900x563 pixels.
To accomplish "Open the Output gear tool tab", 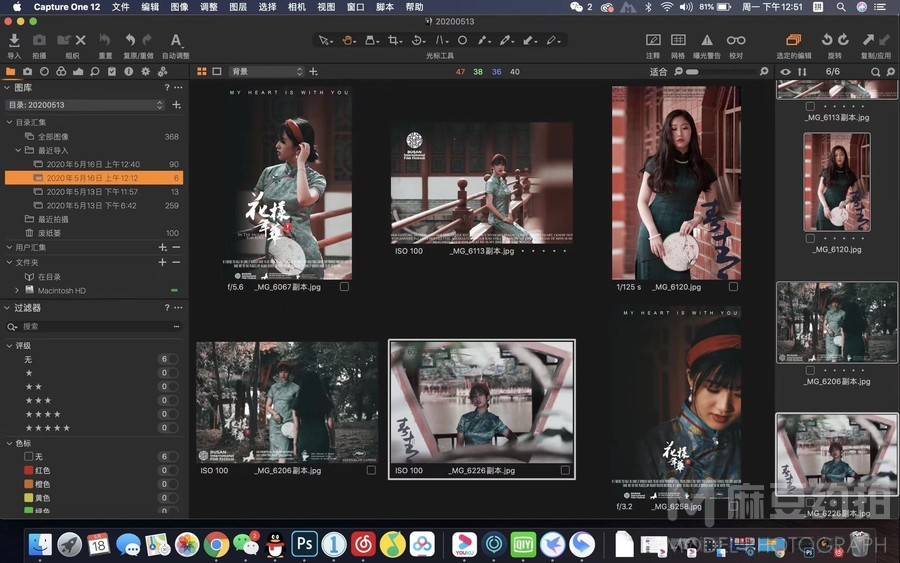I will [146, 72].
